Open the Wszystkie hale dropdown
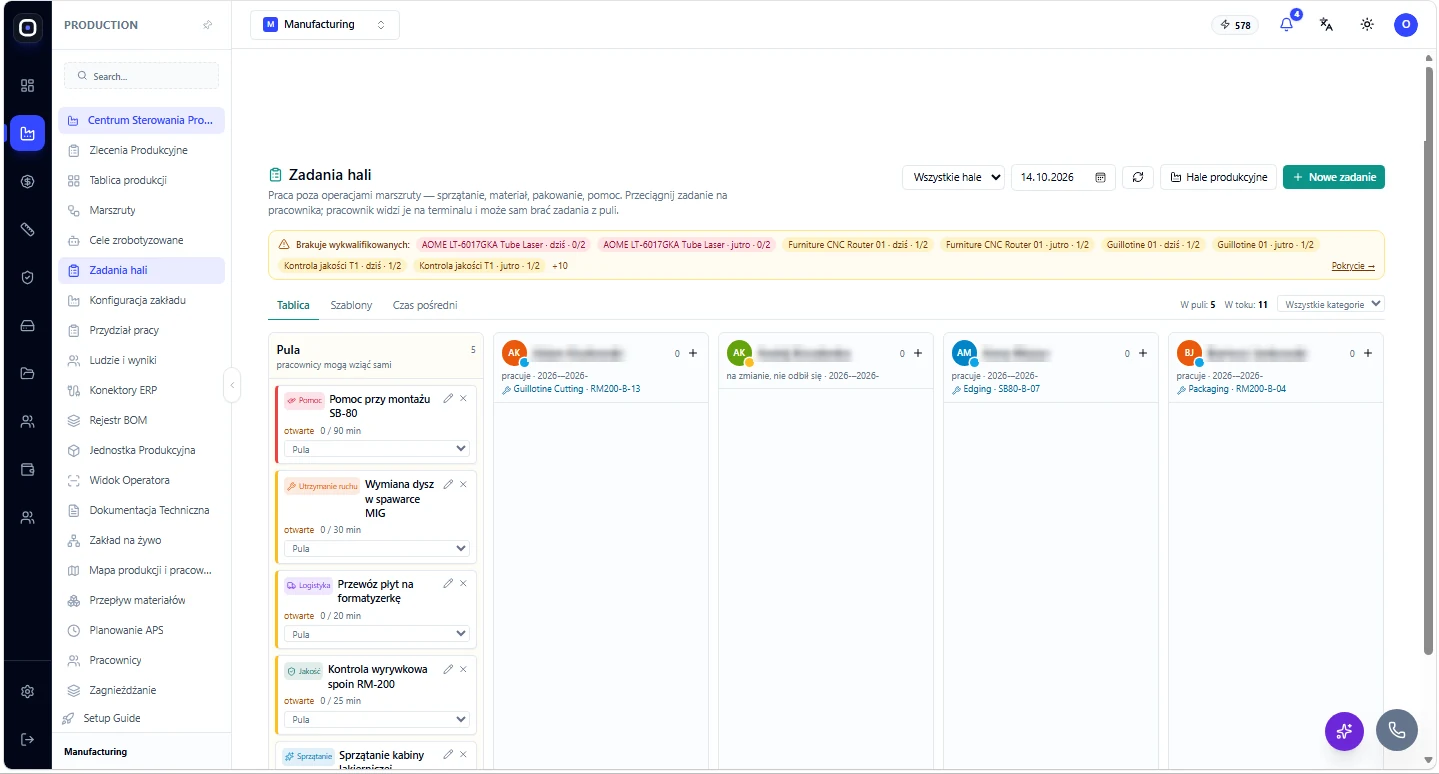Image resolution: width=1439 pixels, height=774 pixels. 953,177
